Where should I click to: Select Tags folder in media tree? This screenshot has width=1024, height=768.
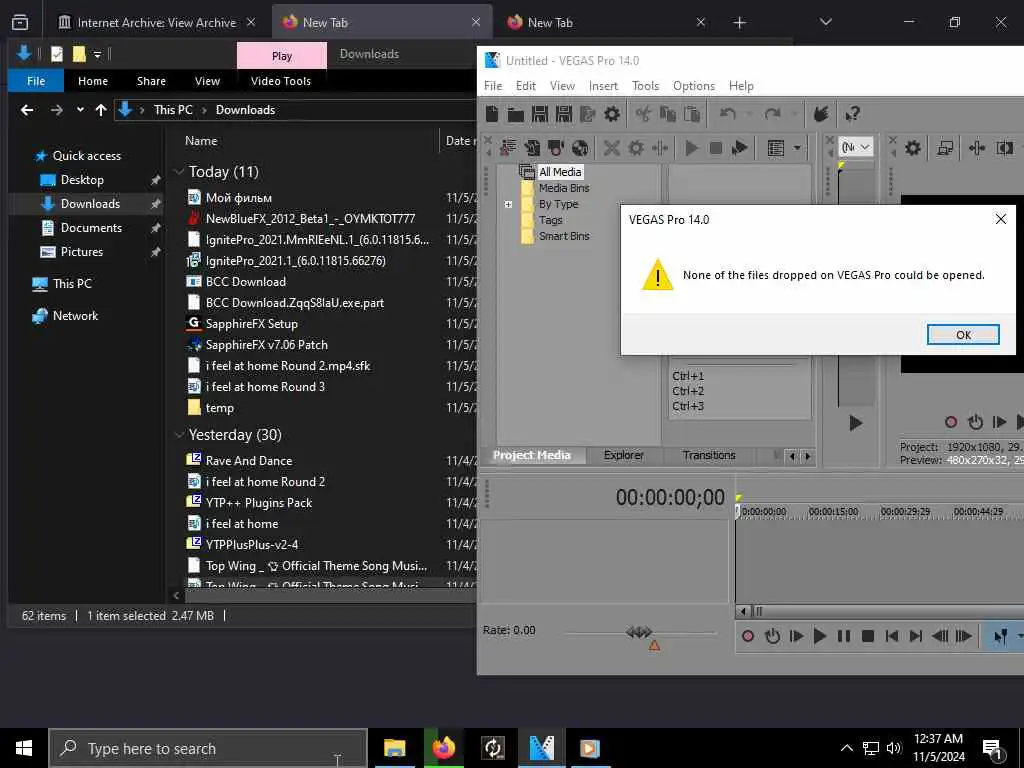click(x=550, y=220)
